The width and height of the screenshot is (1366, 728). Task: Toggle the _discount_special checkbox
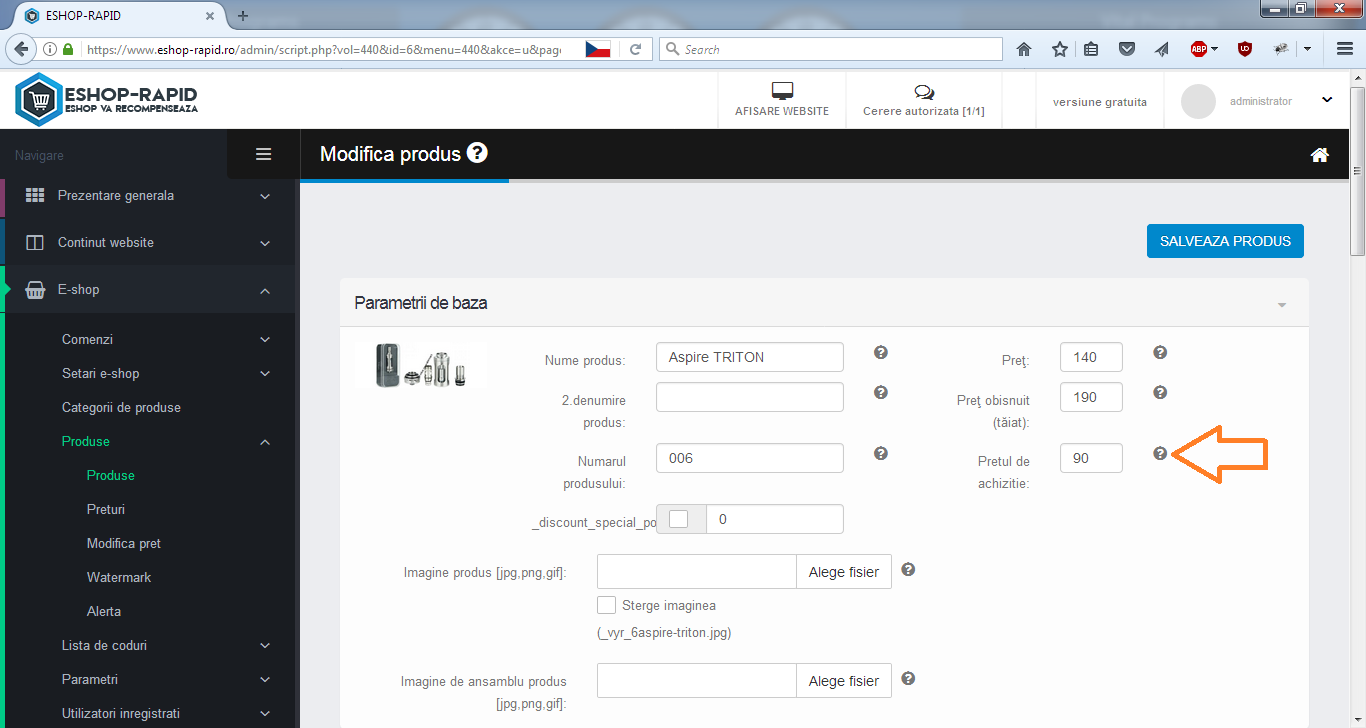679,519
